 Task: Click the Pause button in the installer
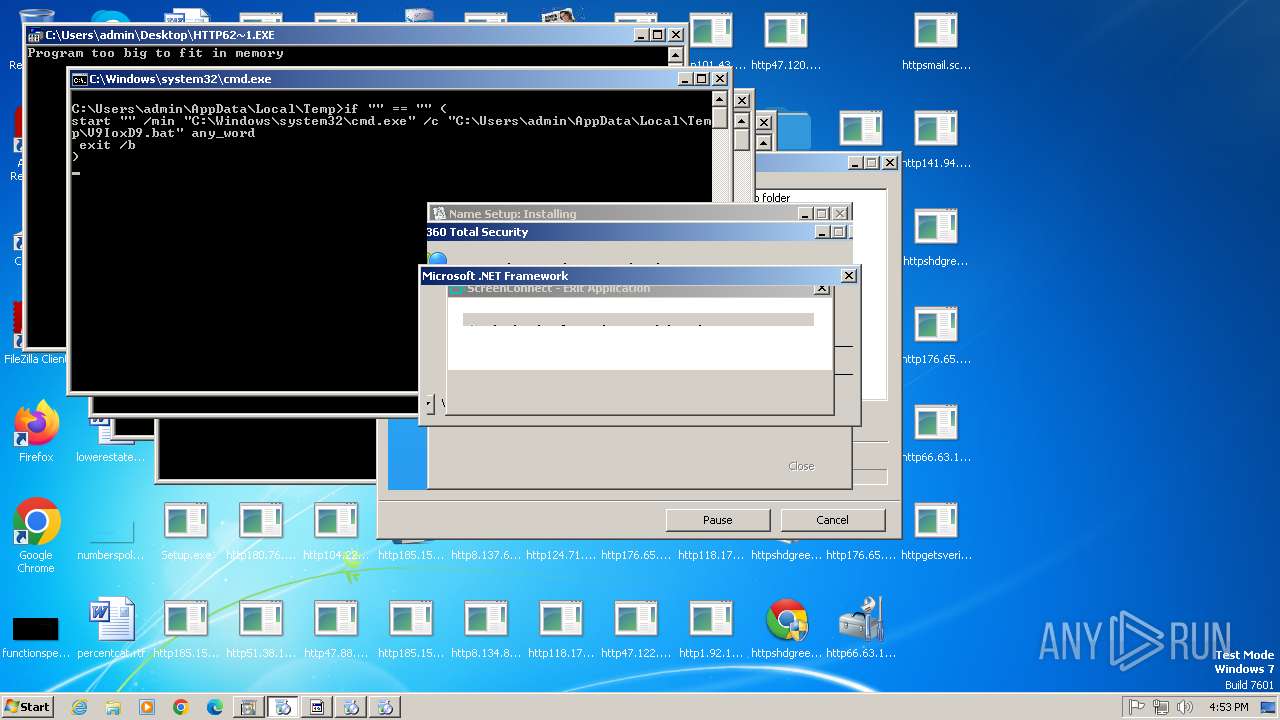(x=717, y=520)
